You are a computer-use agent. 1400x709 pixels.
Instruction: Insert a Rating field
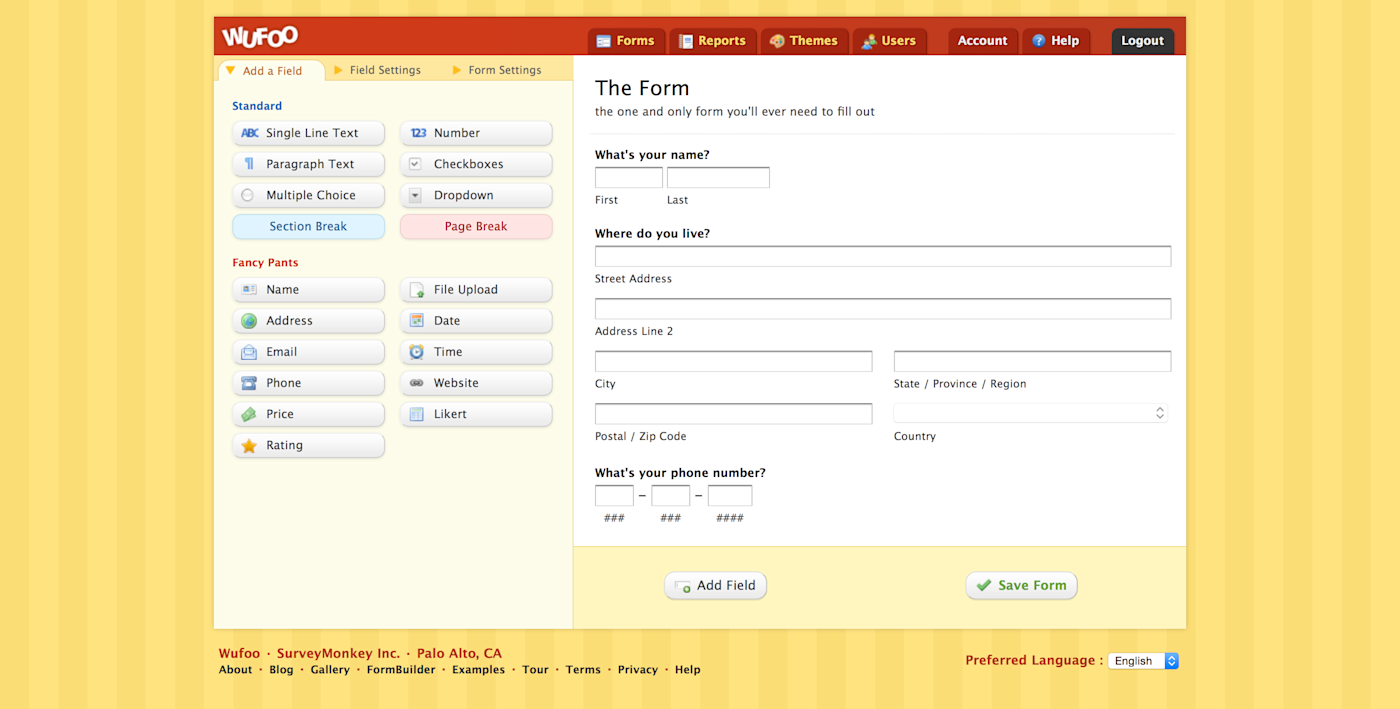coord(308,445)
